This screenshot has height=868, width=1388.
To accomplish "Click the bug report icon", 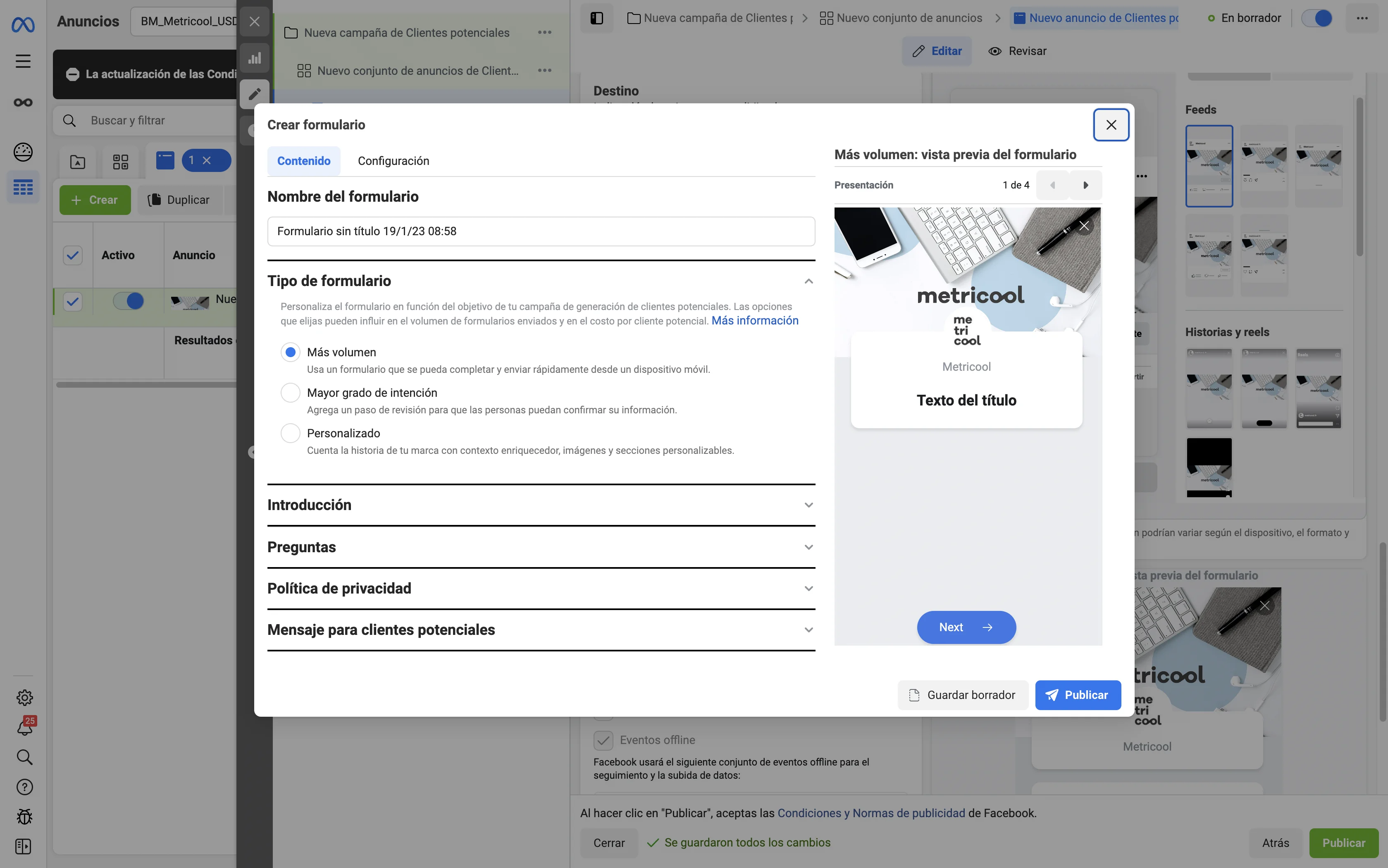I will [25, 816].
